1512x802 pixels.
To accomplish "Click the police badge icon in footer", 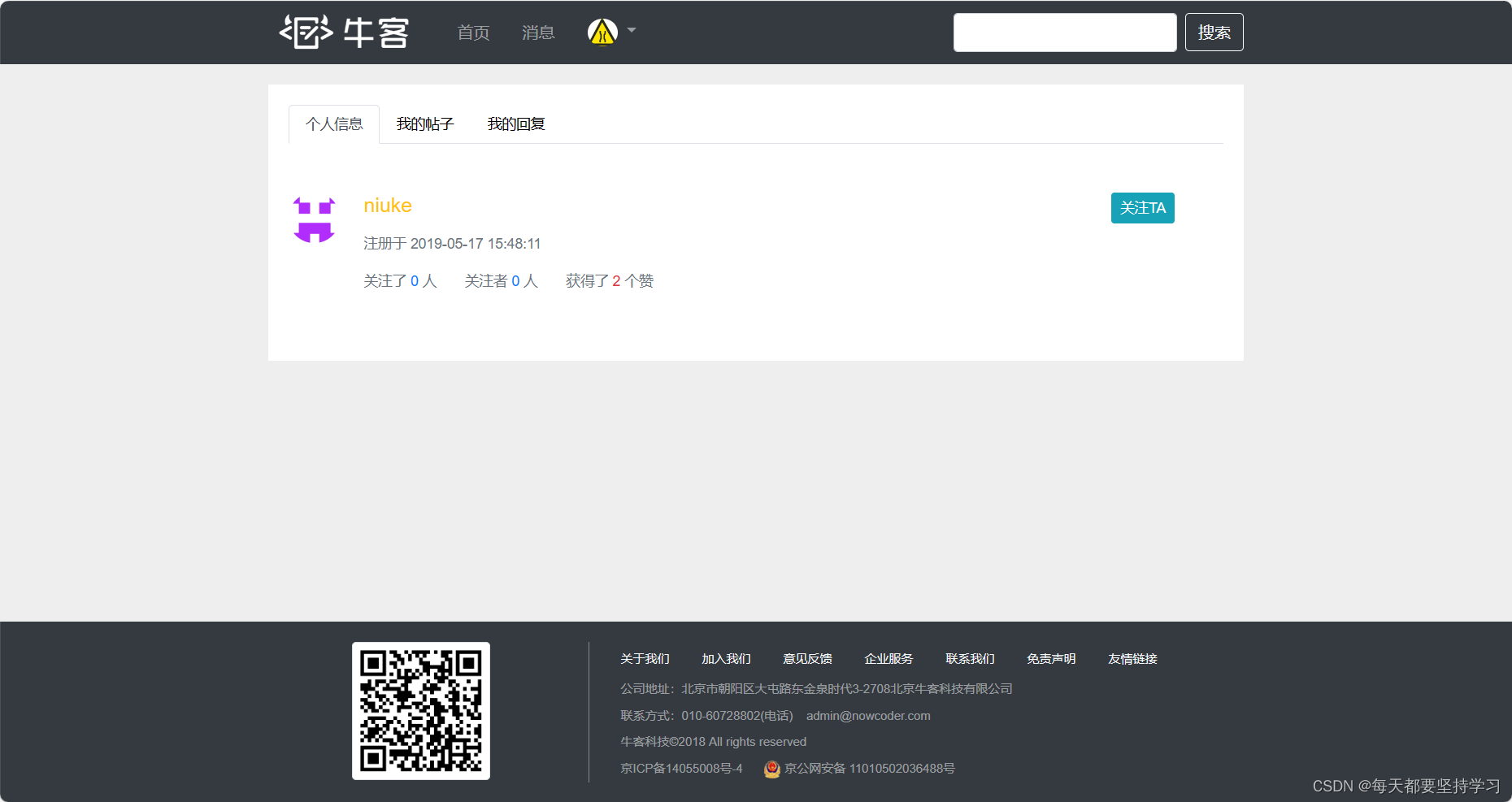I will pos(772,769).
